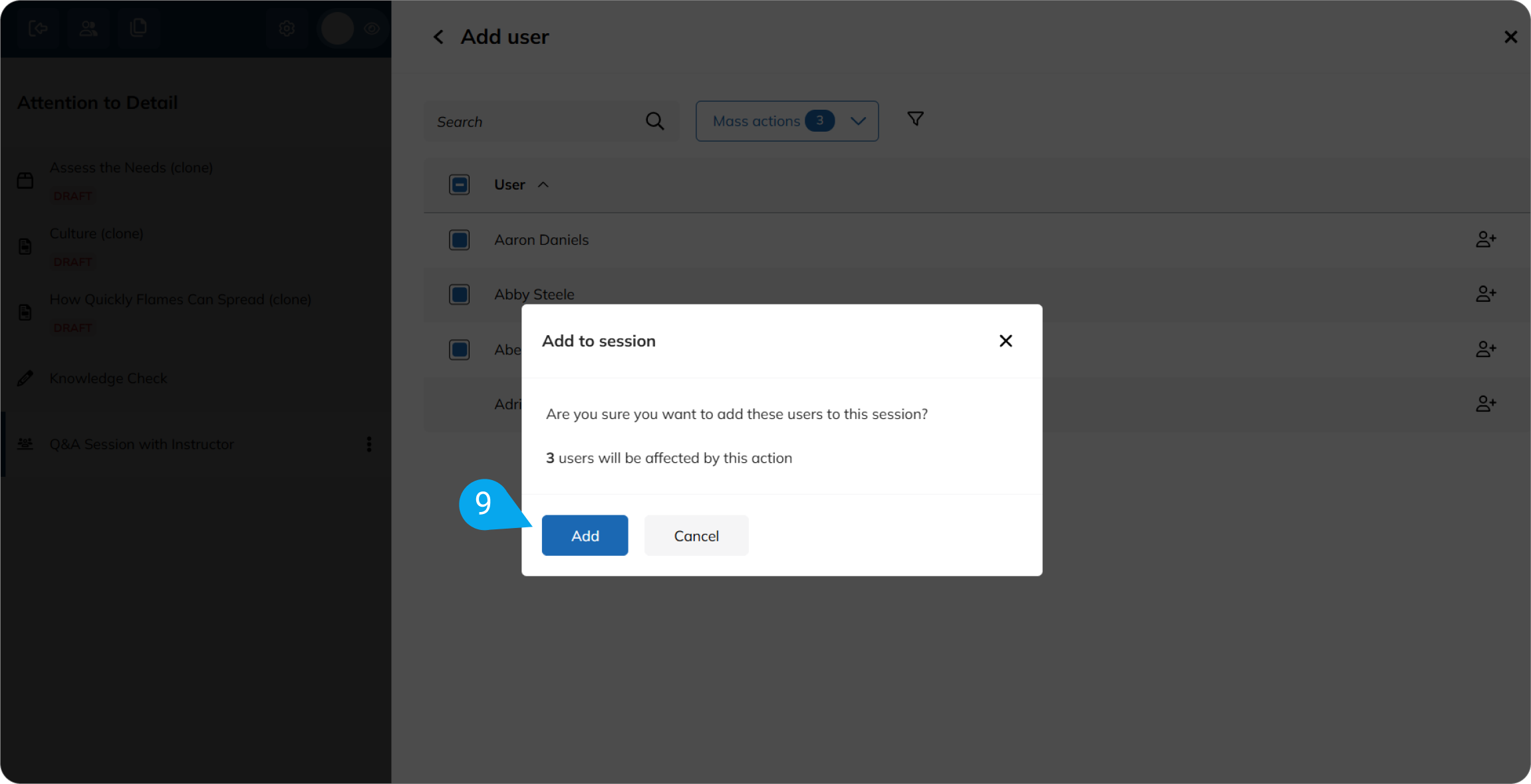Toggle the preview eye icon
1531x784 pixels.
pyautogui.click(x=372, y=28)
